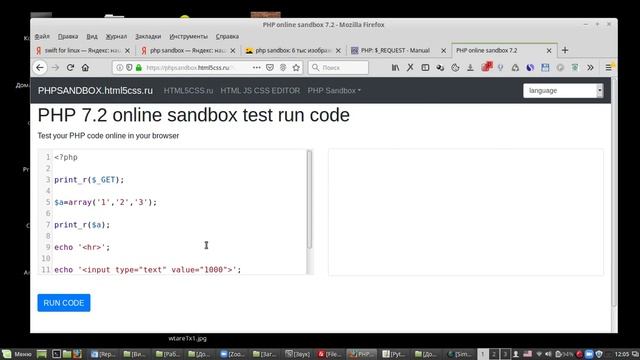Bookmark this page with the star icon
Viewport: 640px width, 360px height.
click(x=296, y=68)
